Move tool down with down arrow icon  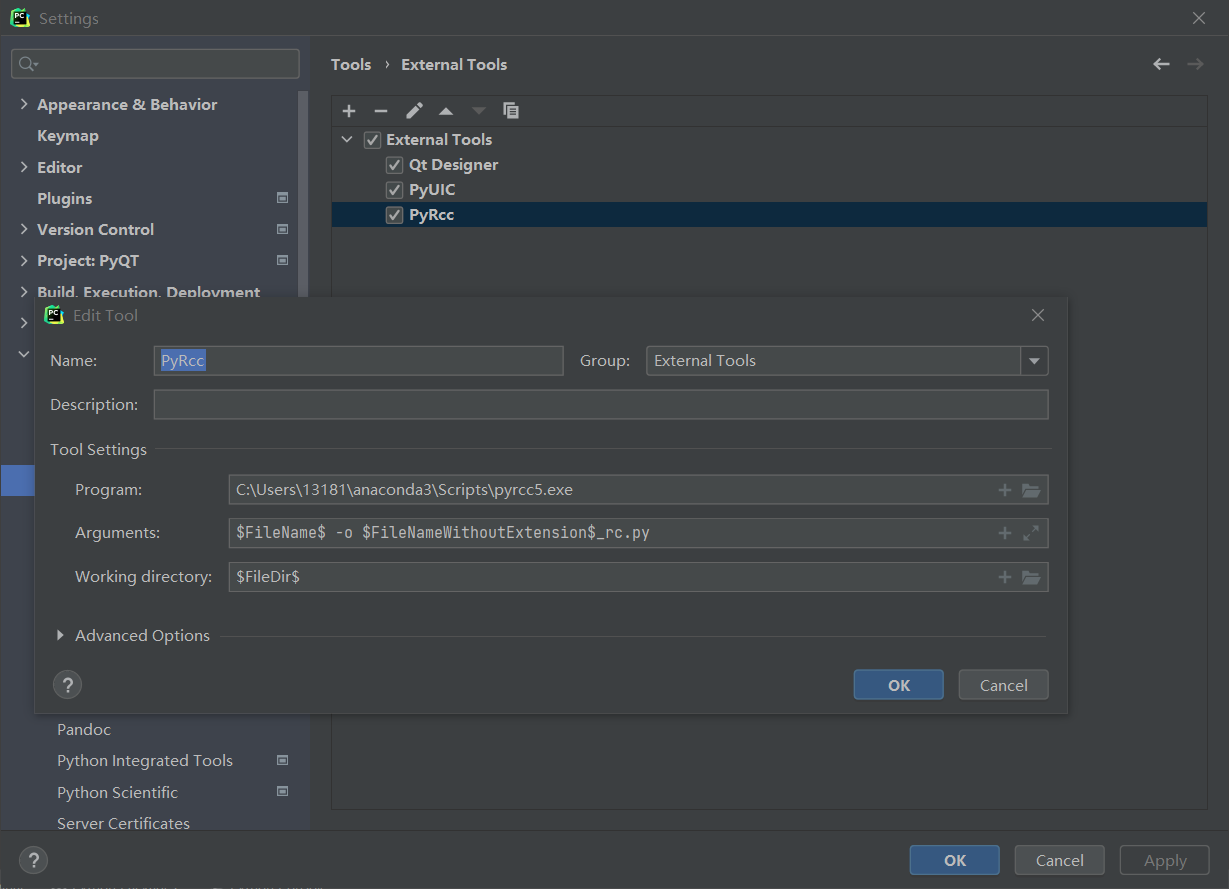click(x=478, y=111)
